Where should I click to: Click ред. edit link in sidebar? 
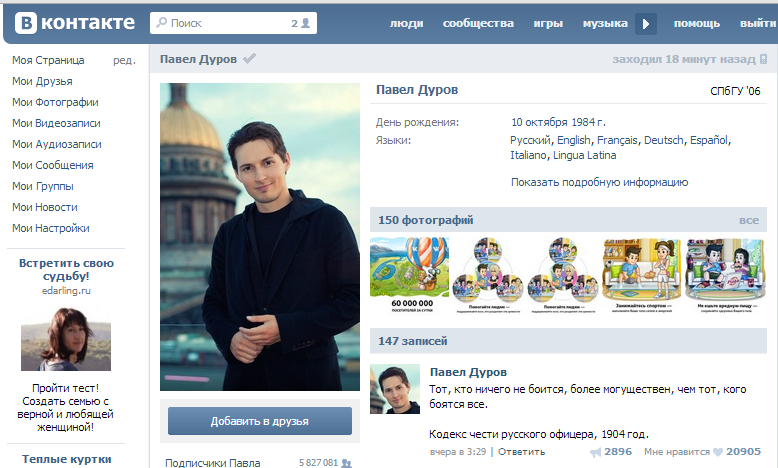(124, 60)
